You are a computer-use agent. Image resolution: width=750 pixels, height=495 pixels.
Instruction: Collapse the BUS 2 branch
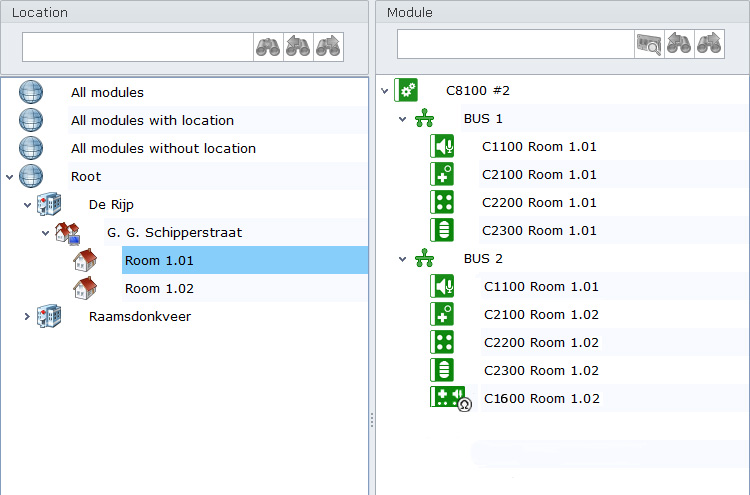coord(403,259)
